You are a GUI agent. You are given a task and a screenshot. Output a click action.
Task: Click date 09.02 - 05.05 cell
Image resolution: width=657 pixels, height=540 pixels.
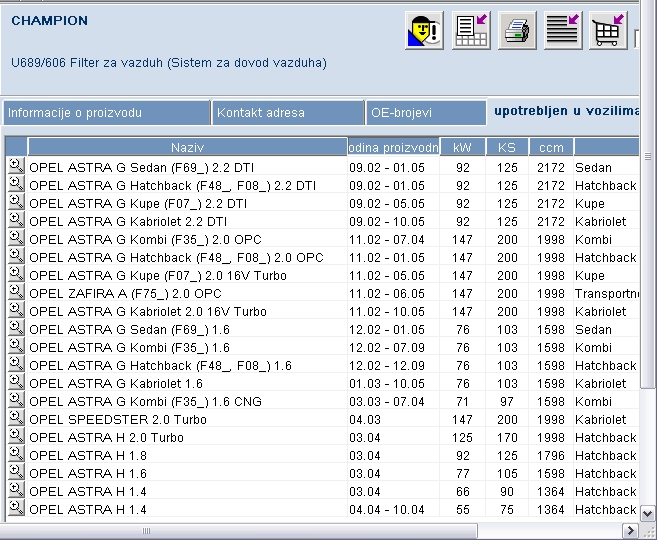[x=387, y=204]
